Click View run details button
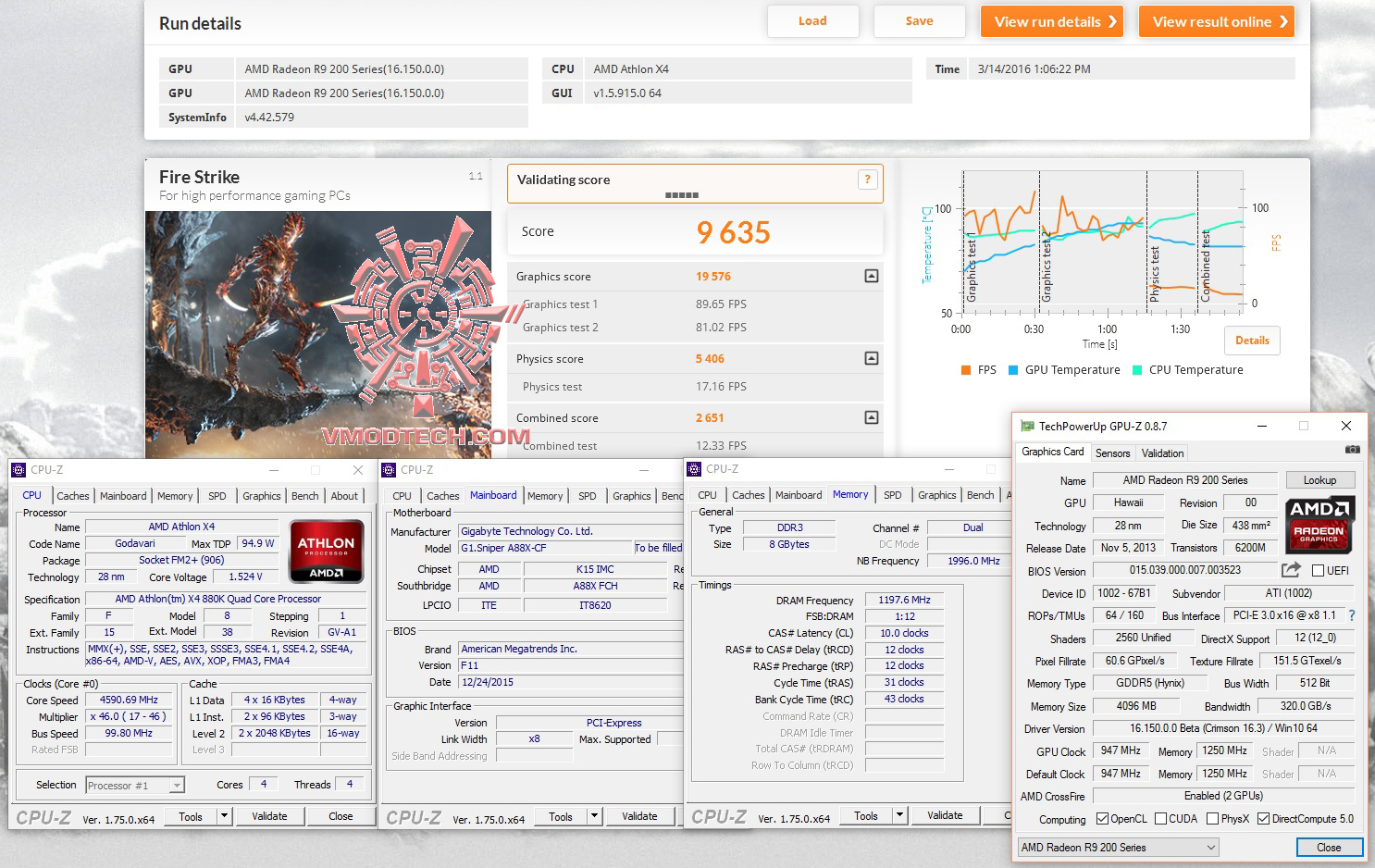1375x868 pixels. pos(1051,21)
